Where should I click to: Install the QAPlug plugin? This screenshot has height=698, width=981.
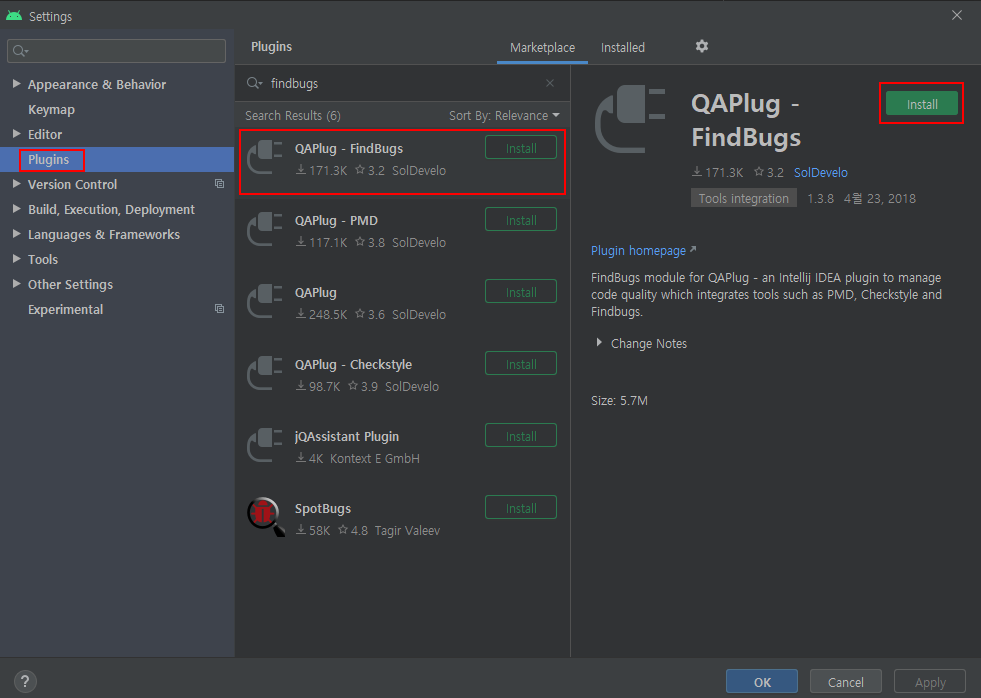[x=521, y=292]
